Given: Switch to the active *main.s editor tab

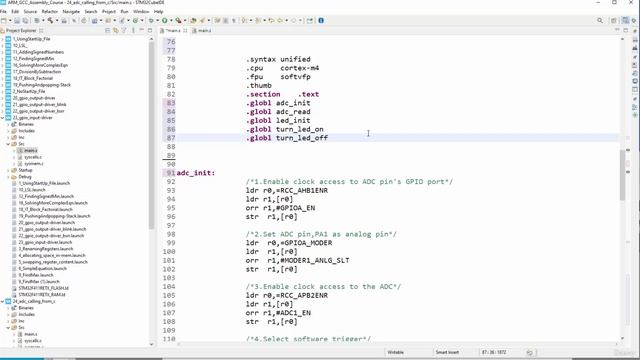Looking at the screenshot, I should [173, 31].
